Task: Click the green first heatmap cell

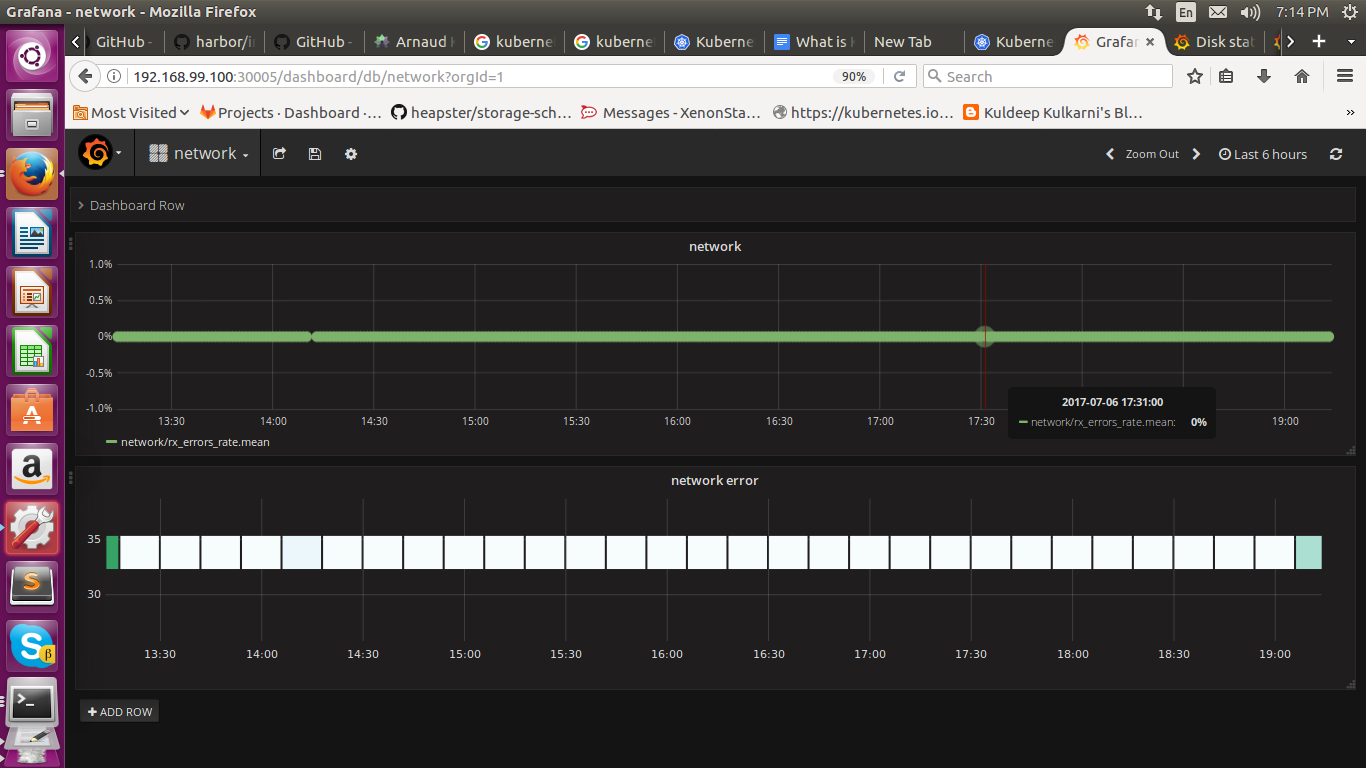Action: (113, 552)
